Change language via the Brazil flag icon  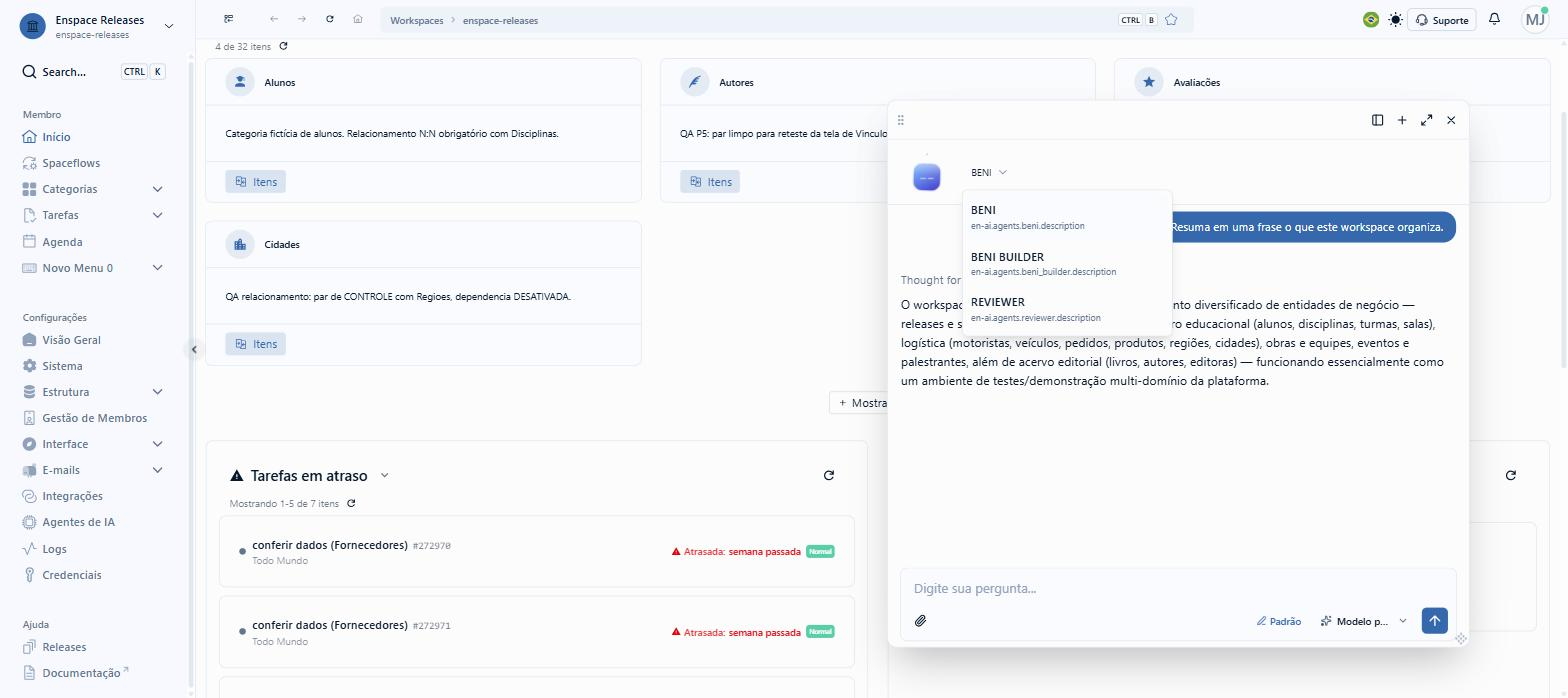point(1371,19)
